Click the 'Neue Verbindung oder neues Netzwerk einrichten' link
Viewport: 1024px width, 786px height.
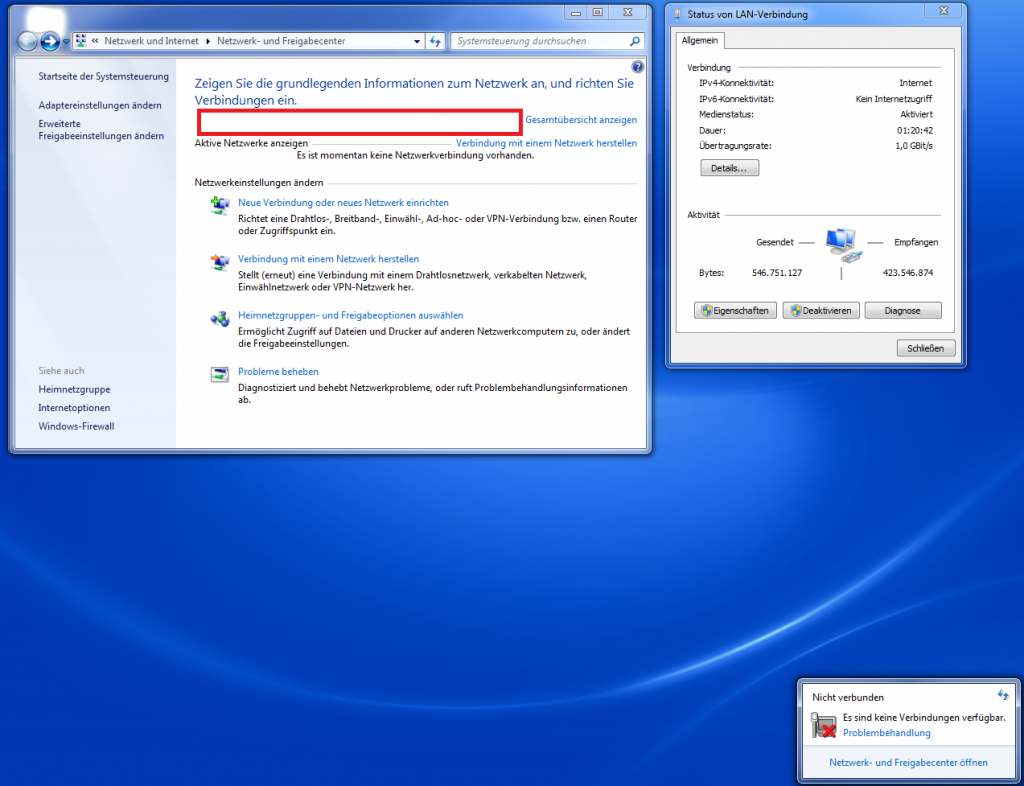tap(344, 203)
